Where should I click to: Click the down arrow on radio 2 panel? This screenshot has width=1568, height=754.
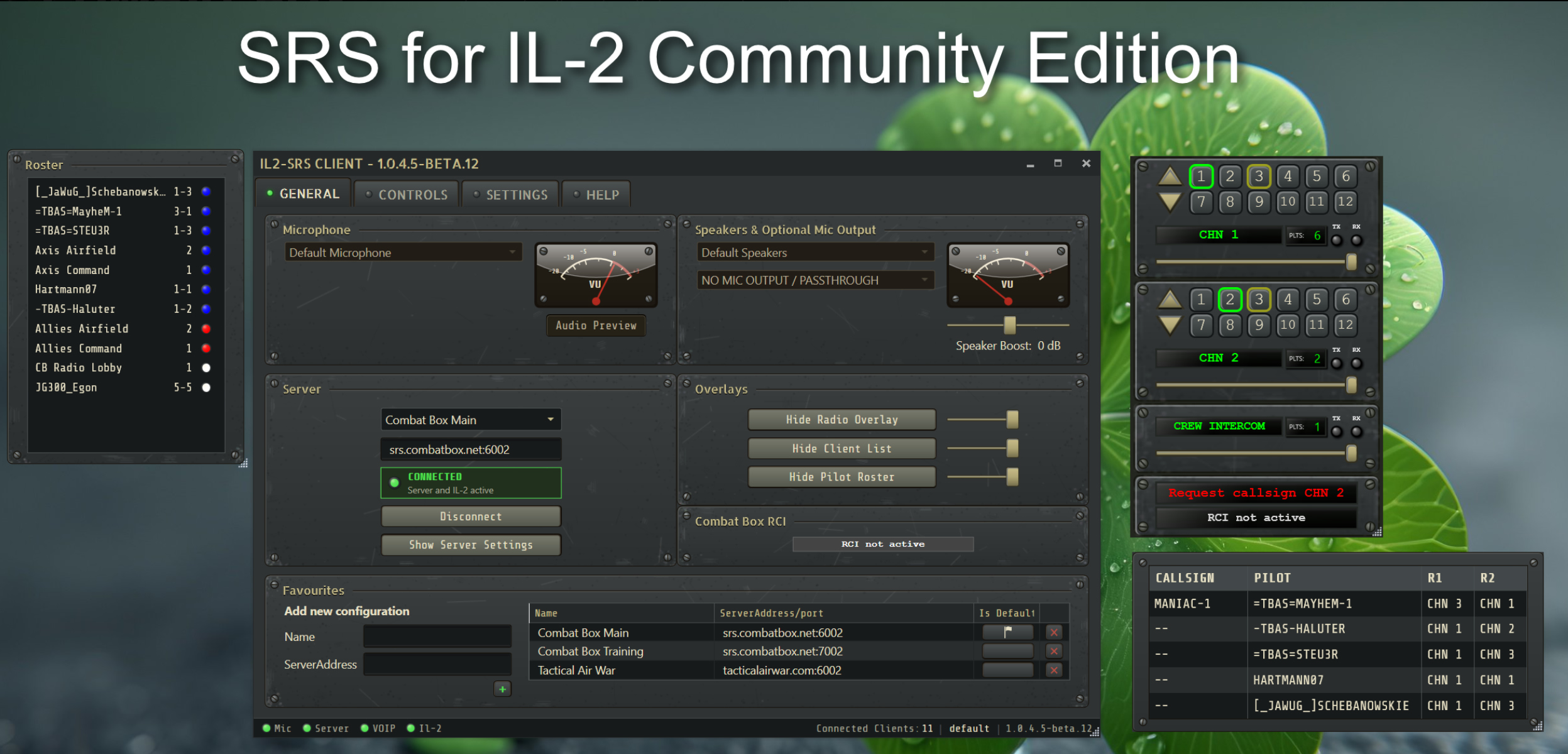[1170, 325]
